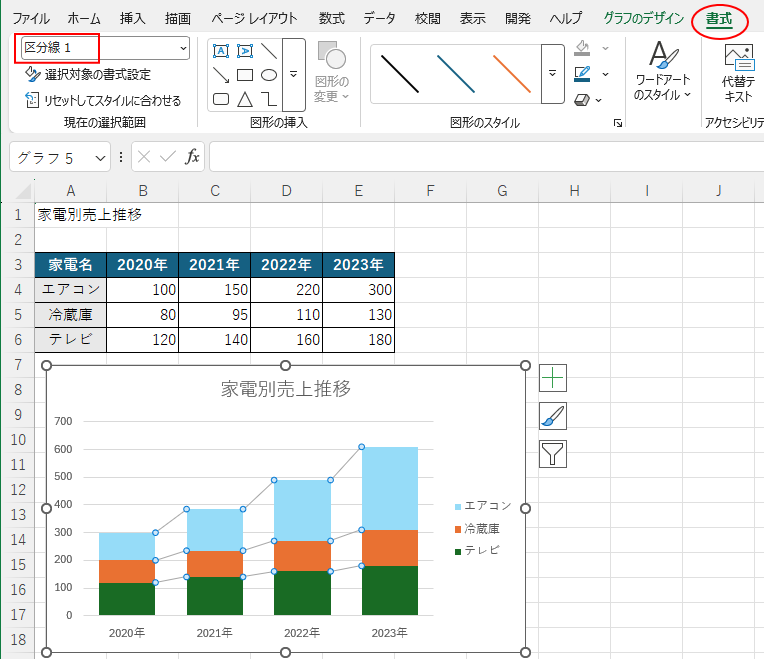
Task: Select the elbow connector shape
Action: (268, 99)
